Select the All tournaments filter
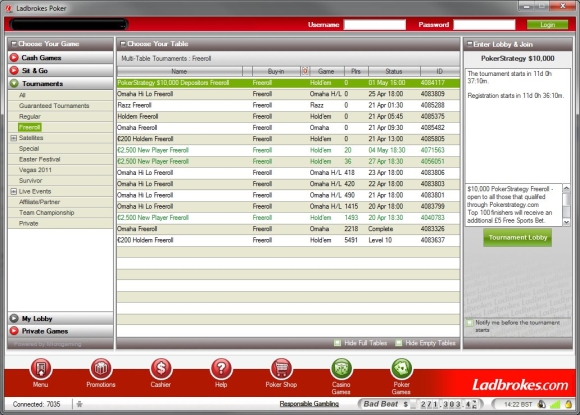 tap(22, 95)
